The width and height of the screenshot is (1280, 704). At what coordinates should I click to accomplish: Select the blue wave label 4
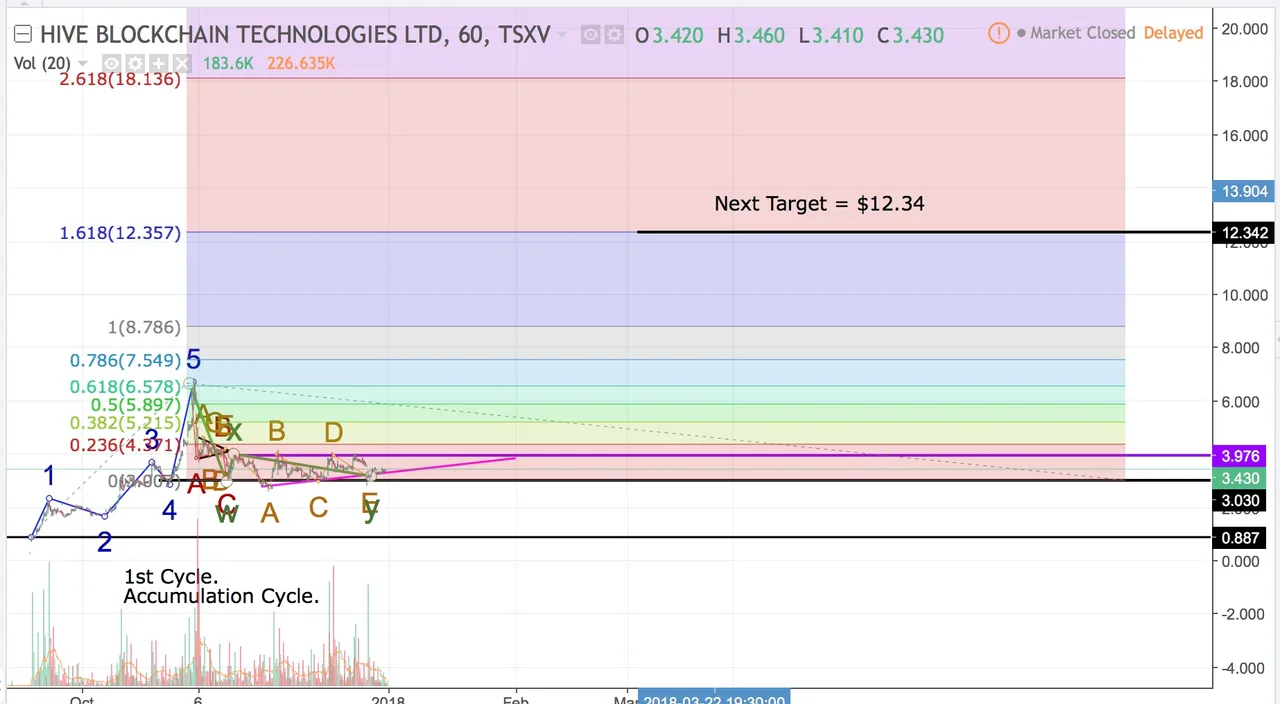coord(169,510)
